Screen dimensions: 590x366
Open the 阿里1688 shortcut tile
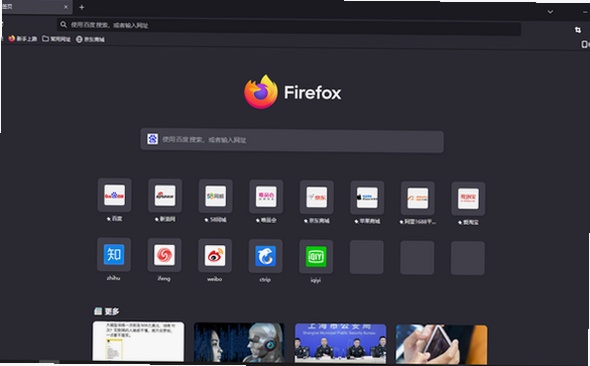click(418, 198)
